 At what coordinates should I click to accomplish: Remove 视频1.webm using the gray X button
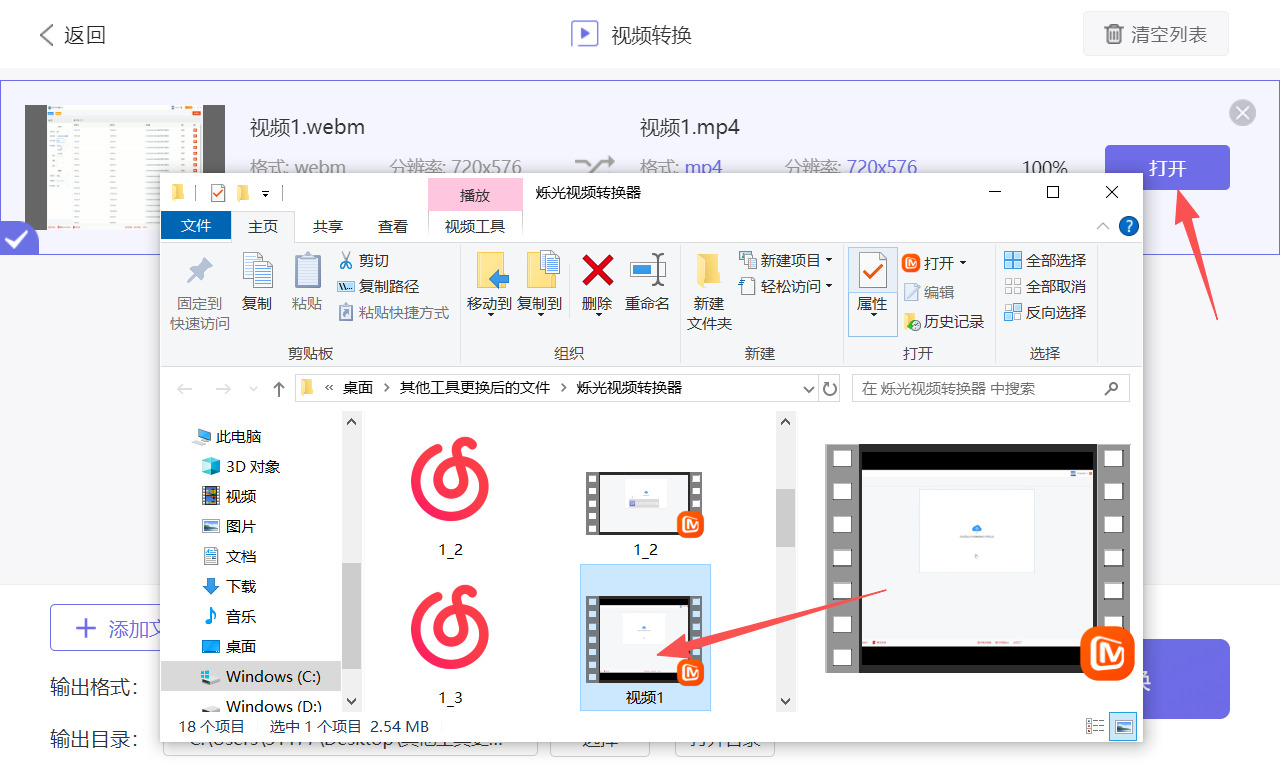[x=1243, y=112]
